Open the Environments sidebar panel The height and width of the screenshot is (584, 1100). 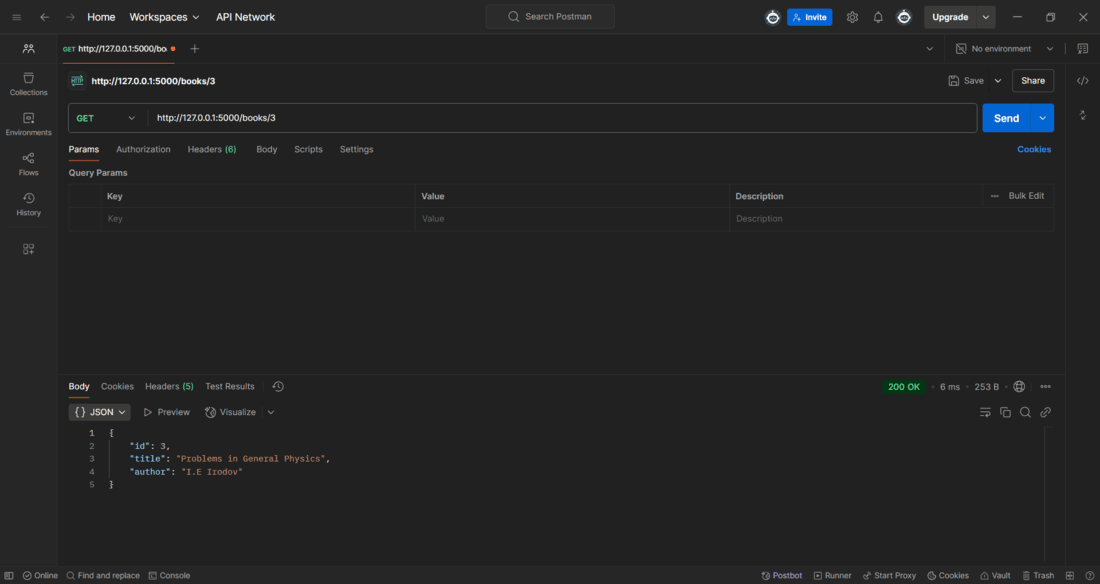(28, 124)
